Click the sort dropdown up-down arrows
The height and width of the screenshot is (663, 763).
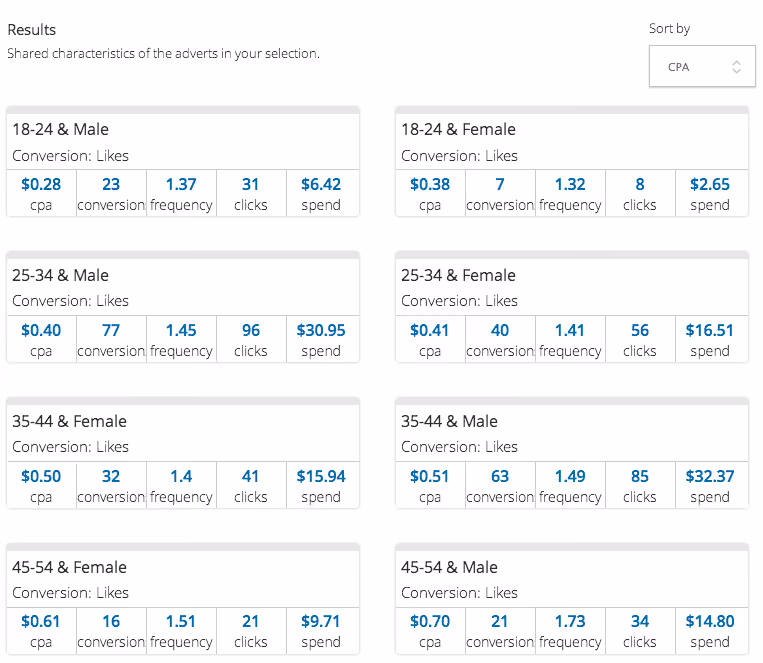[736, 67]
